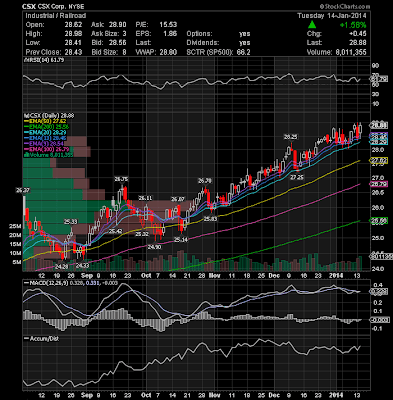The image size is (393, 400).
Task: Click the green up-arrow change indicator
Action: pos(312,25)
